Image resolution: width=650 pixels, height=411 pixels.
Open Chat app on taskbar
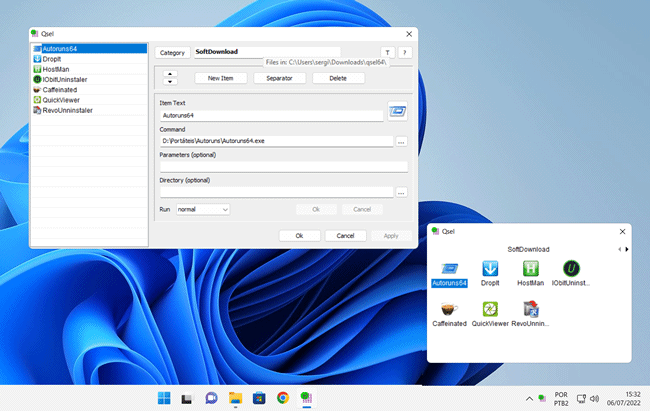point(211,398)
